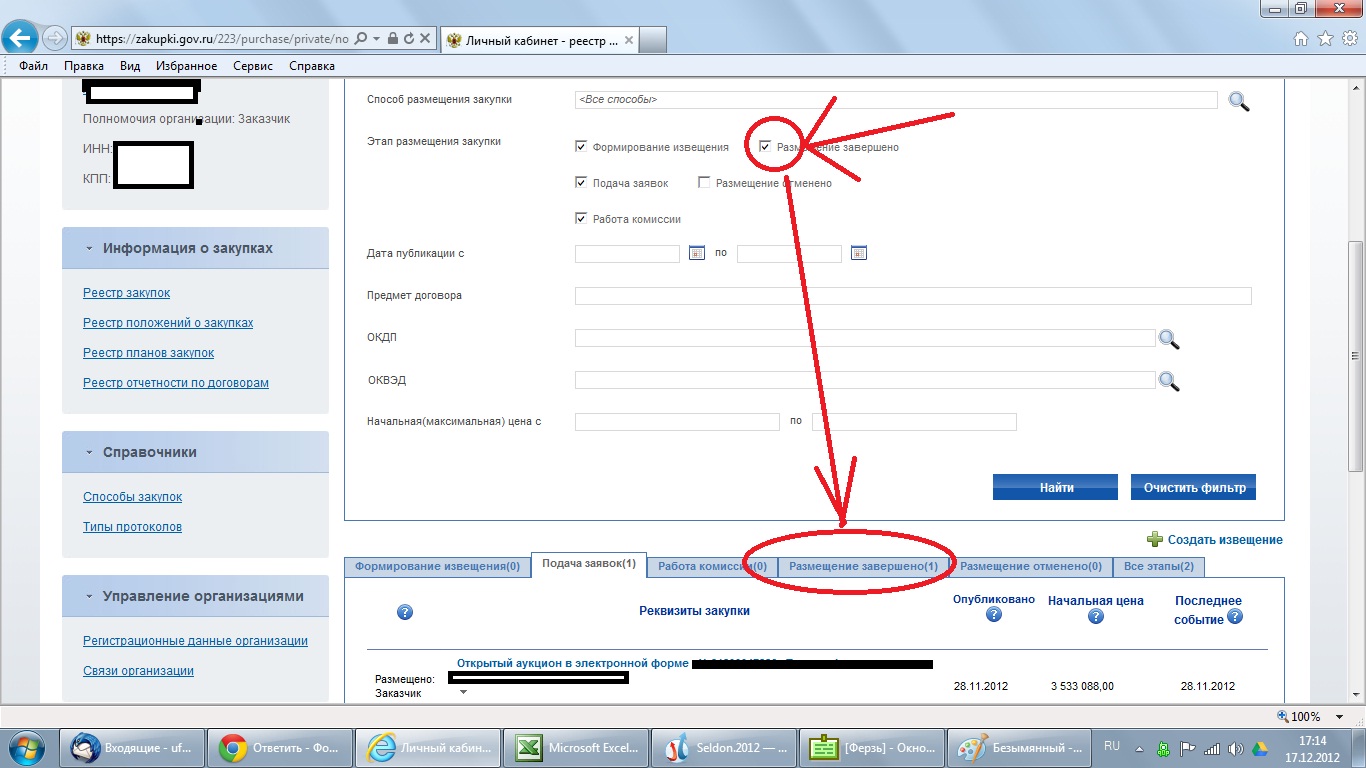This screenshot has width=1366, height=768.
Task: Open the end date calendar picker
Action: 858,254
